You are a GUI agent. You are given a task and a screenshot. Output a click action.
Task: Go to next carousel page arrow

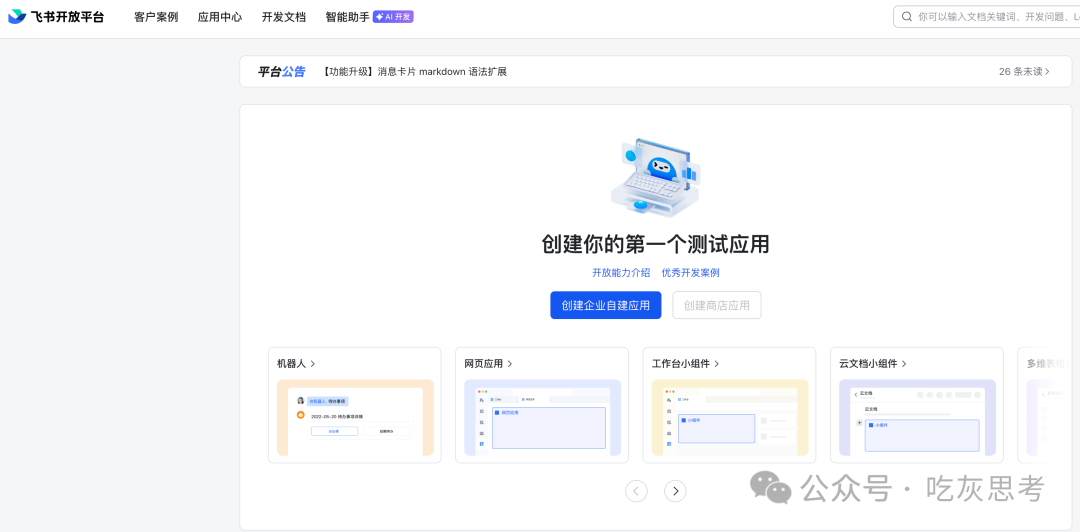[675, 491]
